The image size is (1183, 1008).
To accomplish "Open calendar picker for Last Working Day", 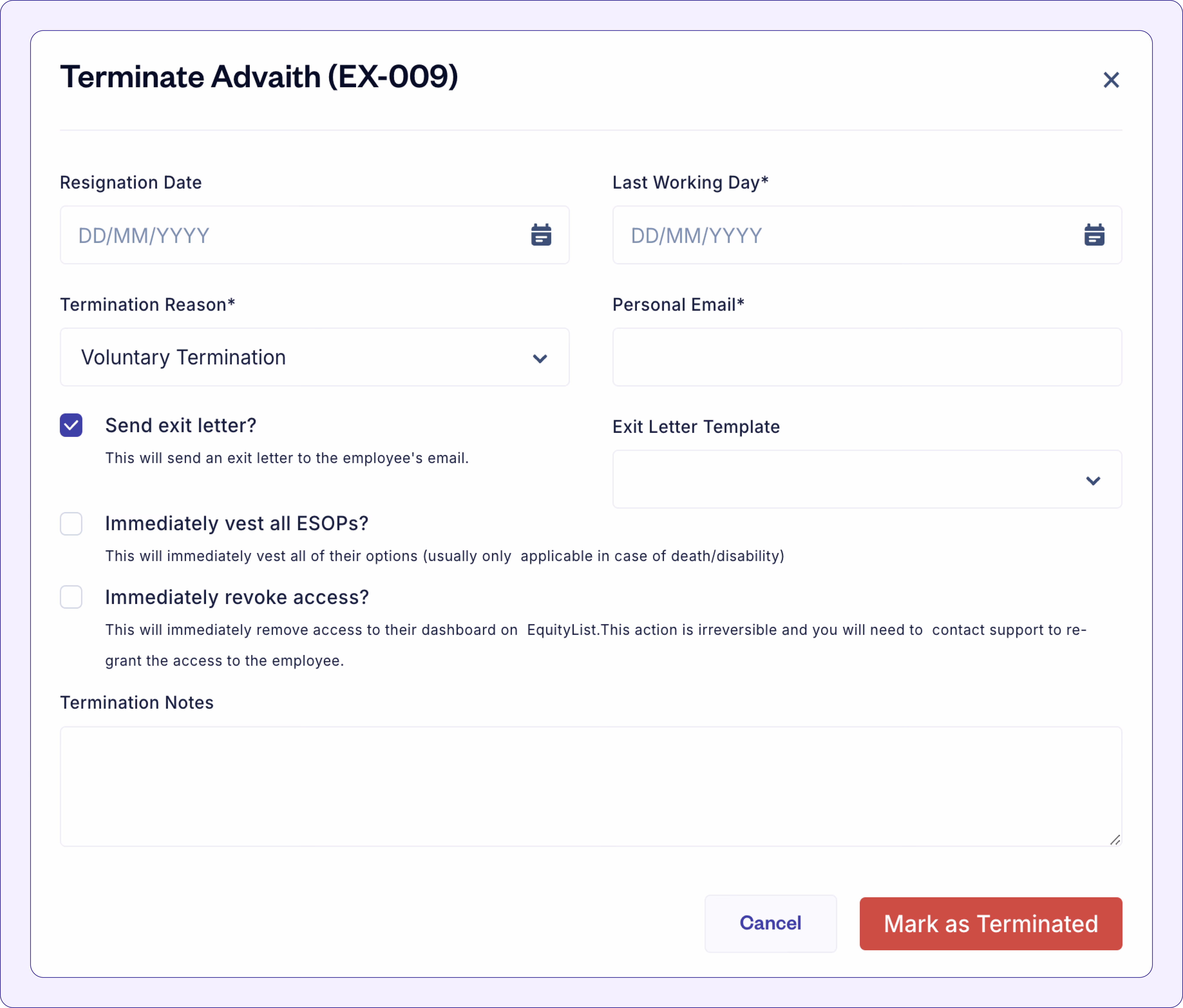I will click(x=1094, y=235).
